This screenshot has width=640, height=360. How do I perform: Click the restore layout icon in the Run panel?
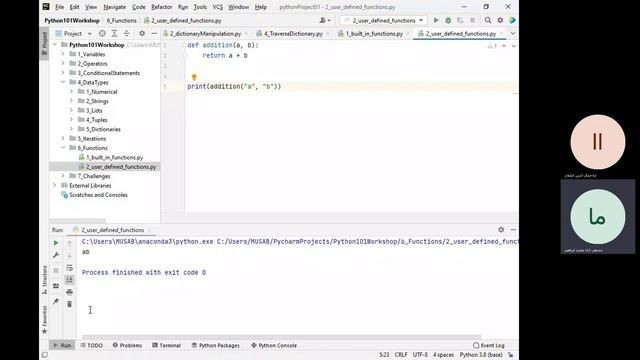pyautogui.click(x=56, y=286)
